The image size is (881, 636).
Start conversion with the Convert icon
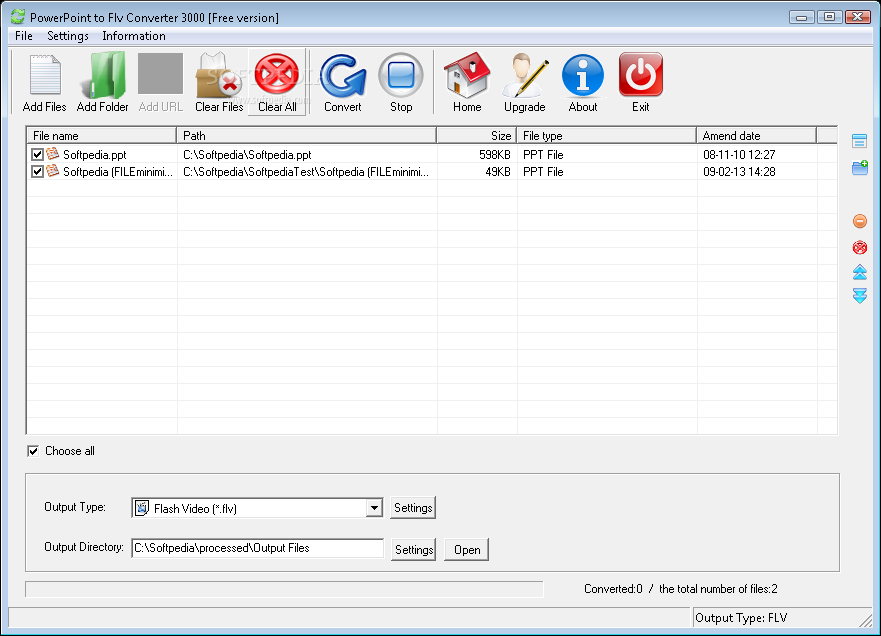(x=343, y=75)
